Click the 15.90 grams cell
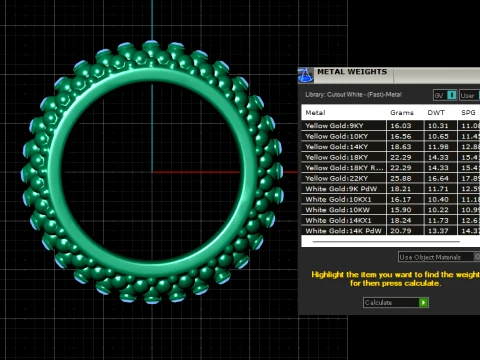The image size is (480, 360). (x=405, y=210)
